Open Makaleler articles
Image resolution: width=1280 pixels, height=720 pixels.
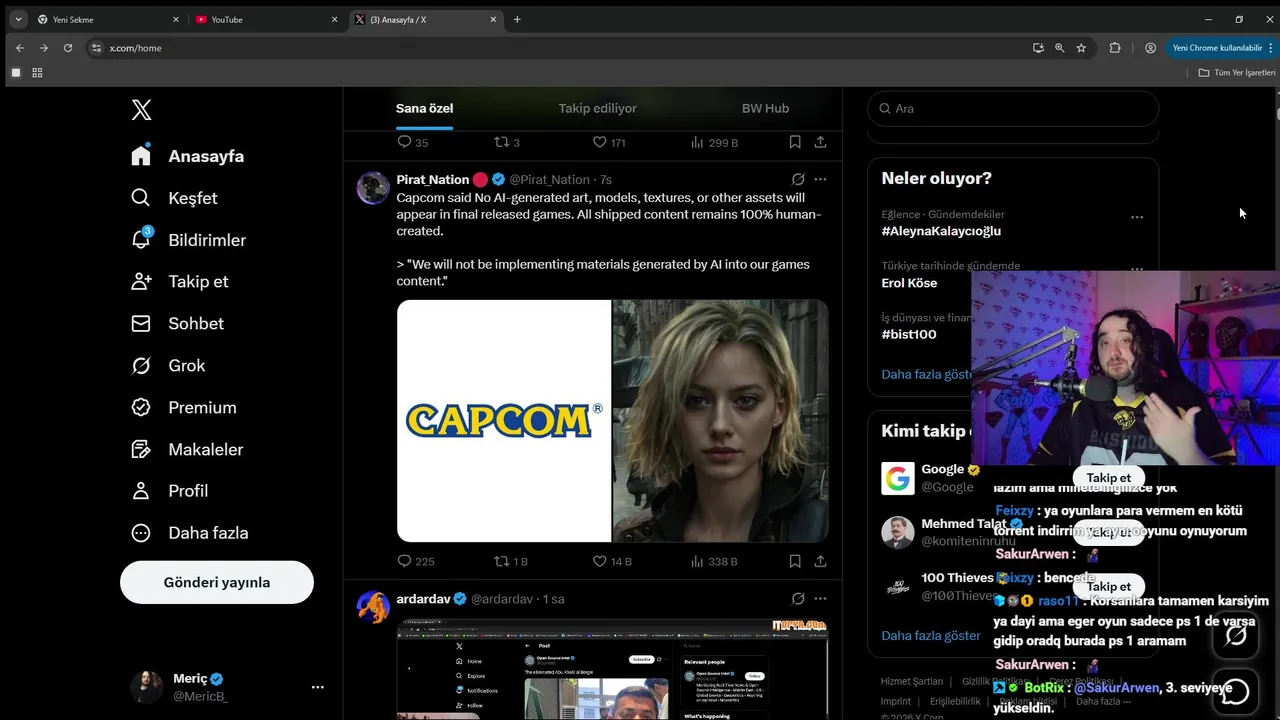coord(187,449)
